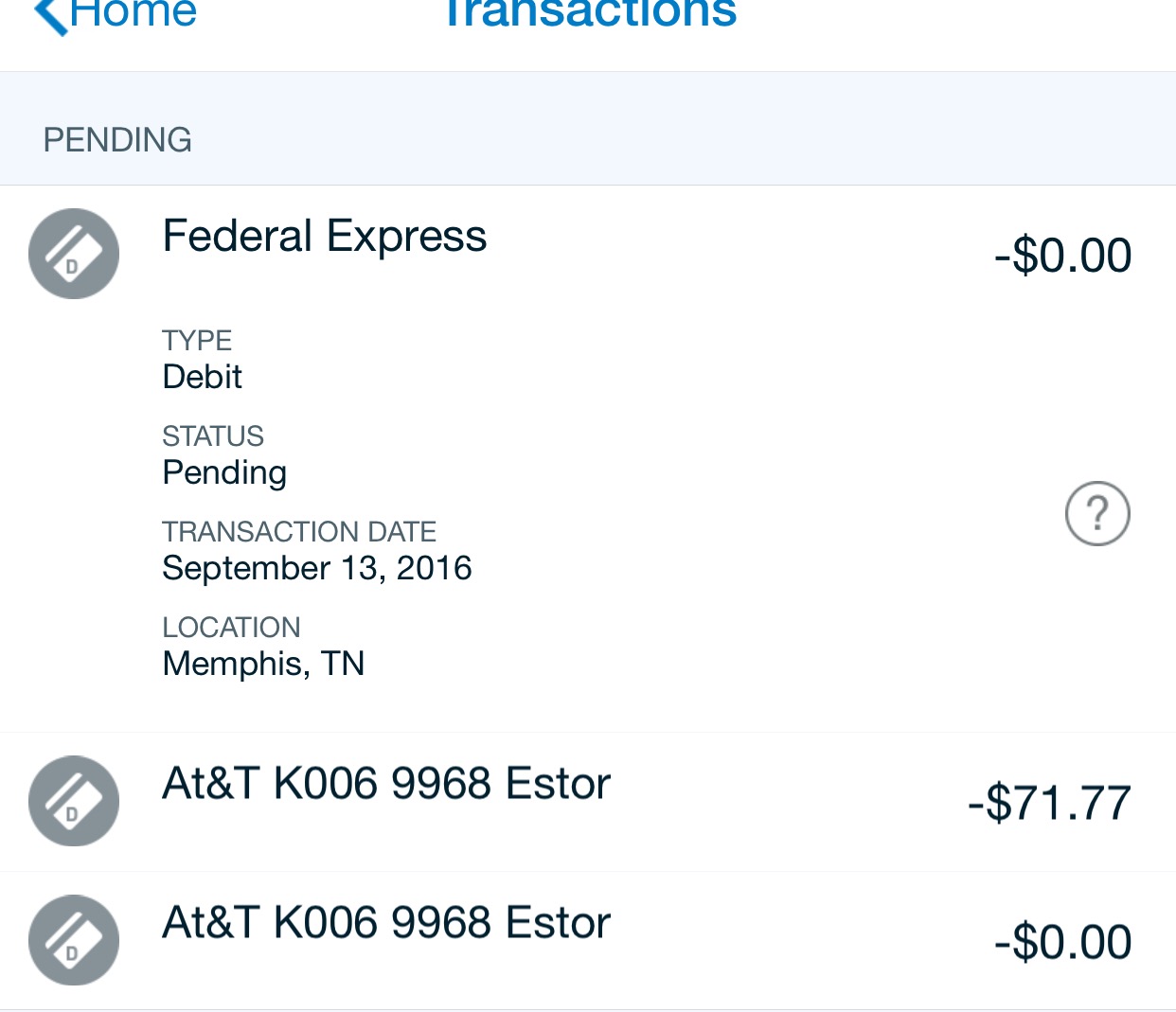Viewport: 1176px width, 1012px height.
Task: Tap the LOCATION field label
Action: pos(231,628)
